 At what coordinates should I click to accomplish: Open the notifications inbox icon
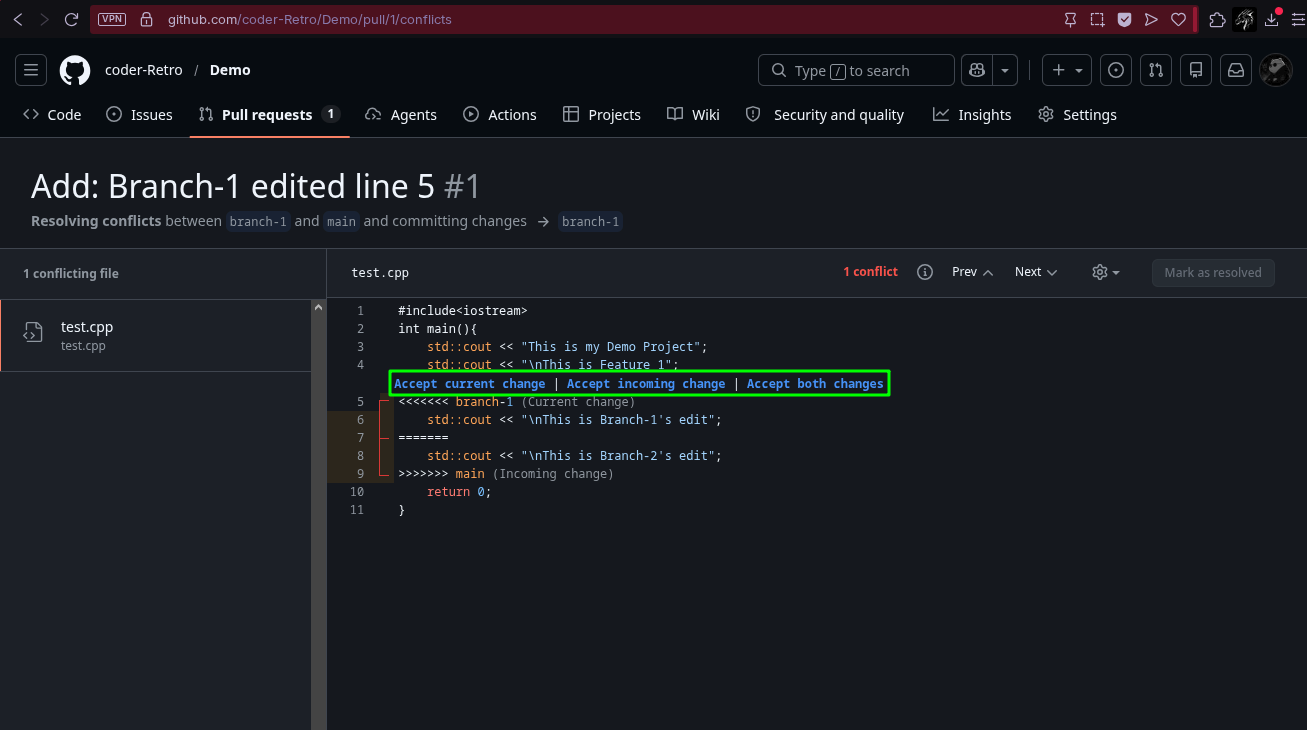click(x=1236, y=70)
